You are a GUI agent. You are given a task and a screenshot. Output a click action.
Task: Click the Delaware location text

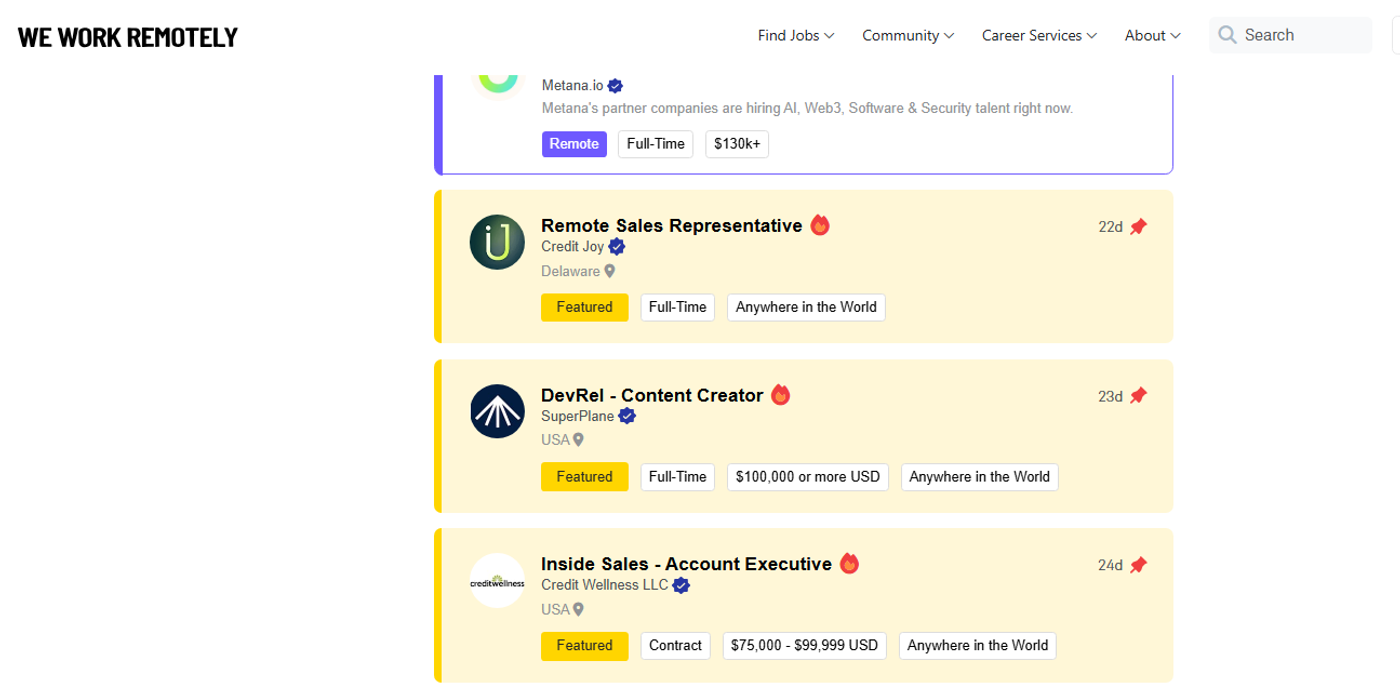570,271
